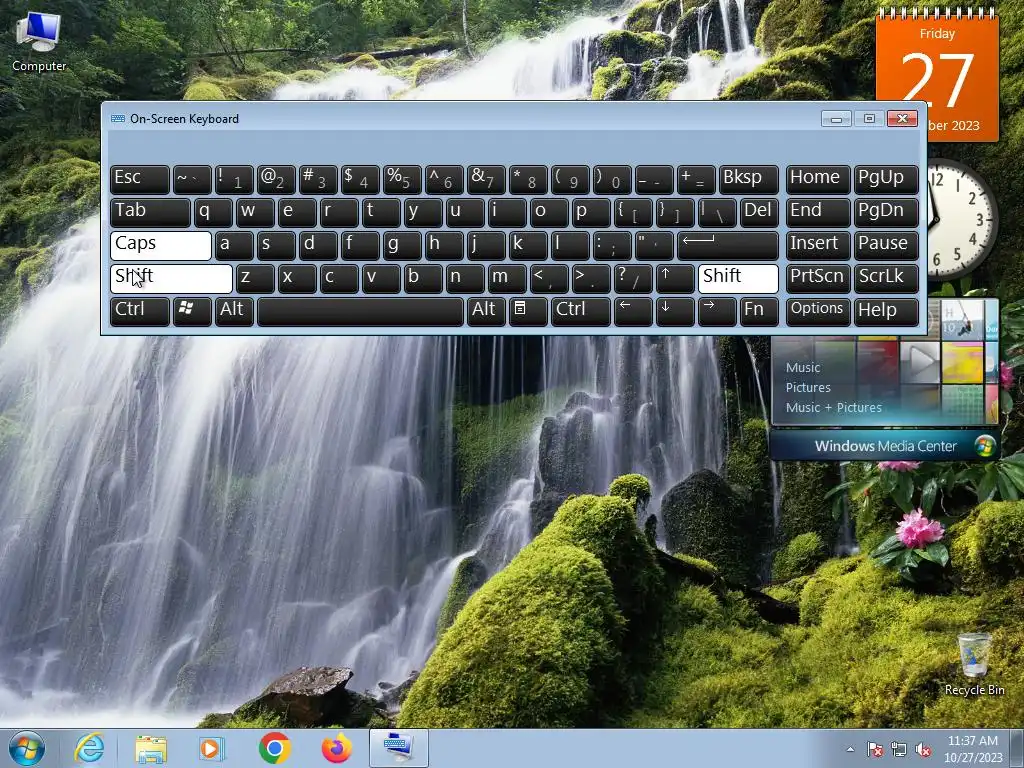Click the Del key
The image size is (1024, 768).
(759, 213)
